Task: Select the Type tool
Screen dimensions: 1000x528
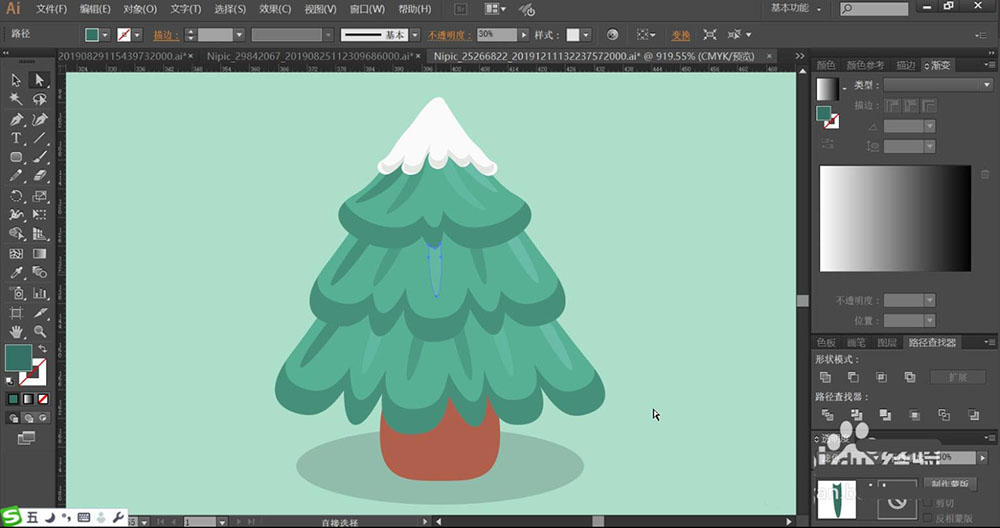Action: coord(17,138)
